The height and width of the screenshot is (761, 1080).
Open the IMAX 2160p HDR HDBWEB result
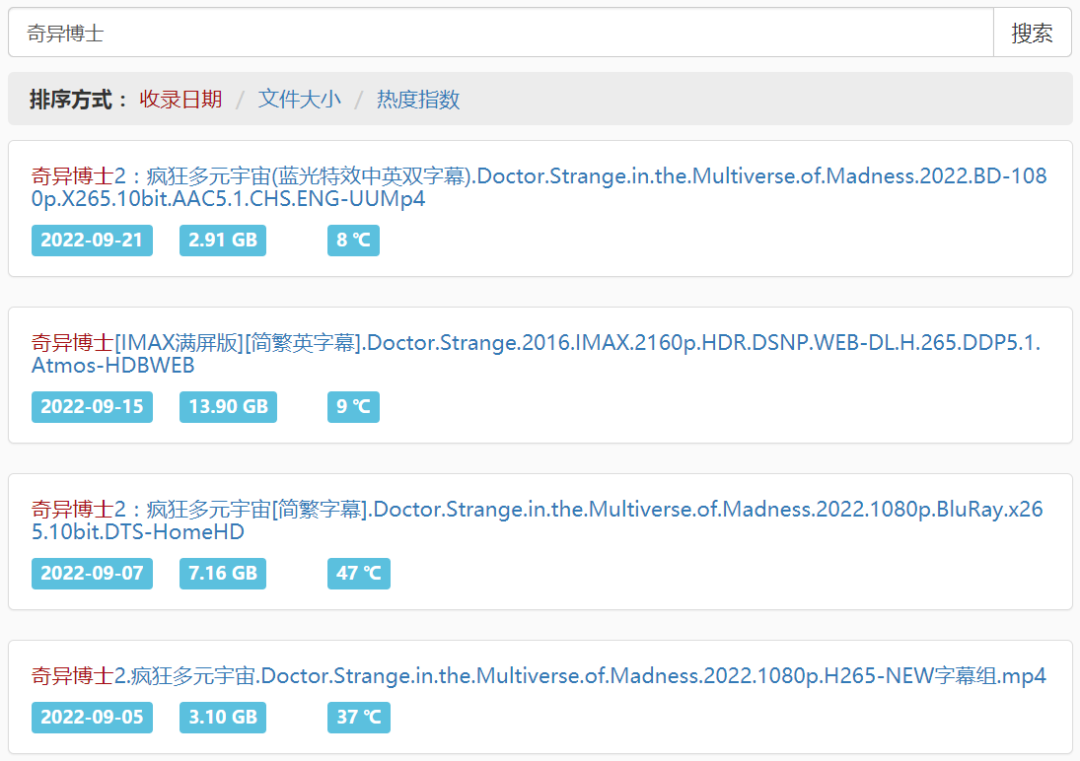[x=536, y=354]
